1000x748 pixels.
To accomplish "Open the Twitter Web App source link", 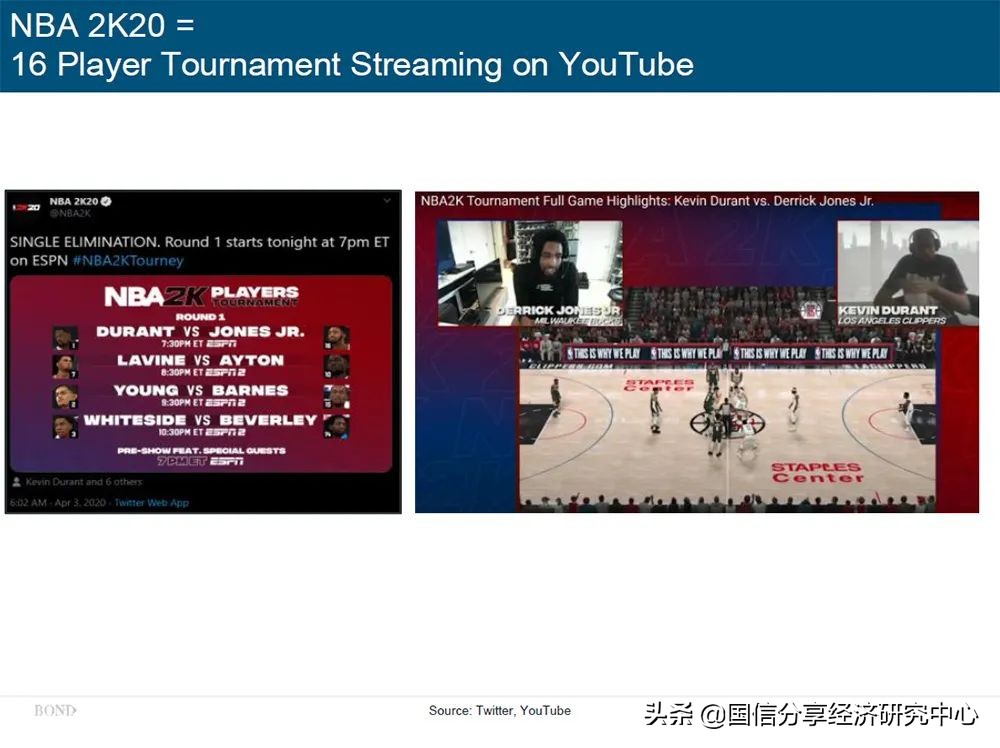I will click(x=151, y=502).
